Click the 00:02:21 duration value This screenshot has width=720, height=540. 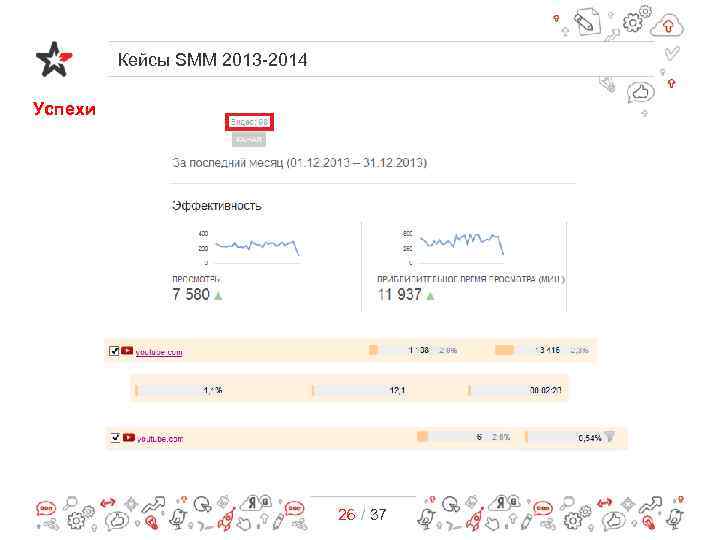[546, 390]
